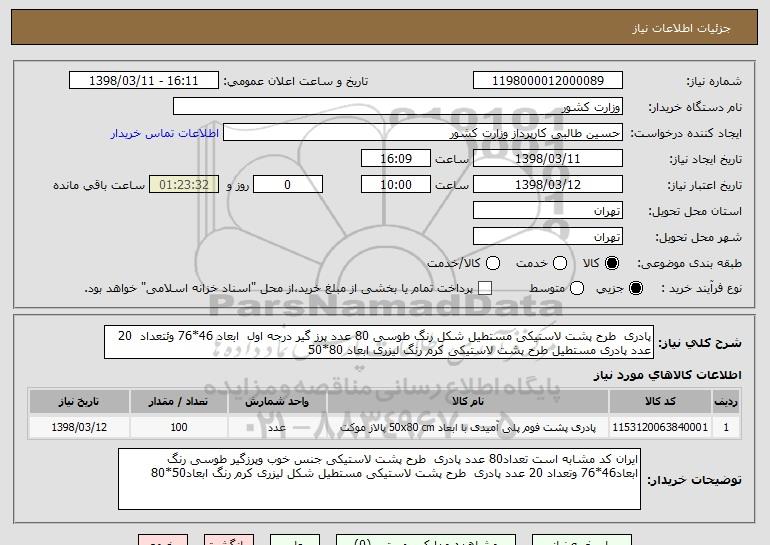
Task: Click the validity date field 1398/03/12
Action: [x=548, y=185]
